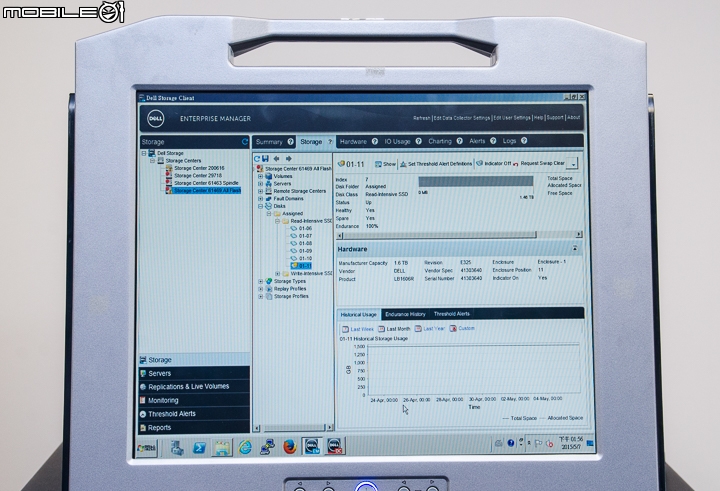Click Refresh link in header
This screenshot has width=720, height=491.
(422, 118)
